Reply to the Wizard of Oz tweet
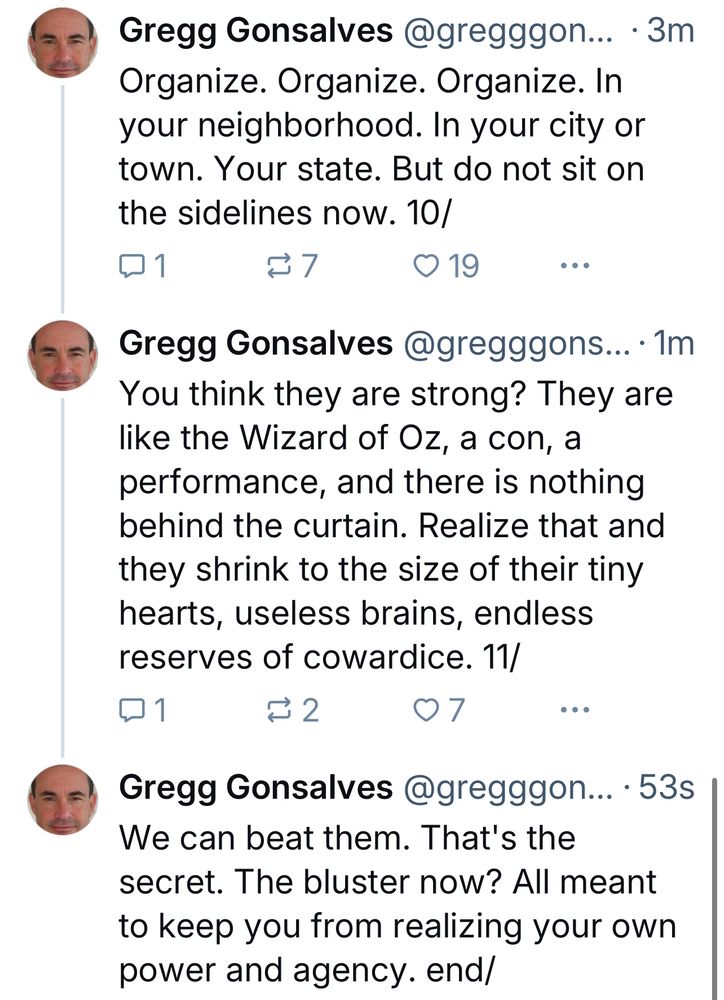Screen dimensions: 724x1000 click(x=133, y=710)
